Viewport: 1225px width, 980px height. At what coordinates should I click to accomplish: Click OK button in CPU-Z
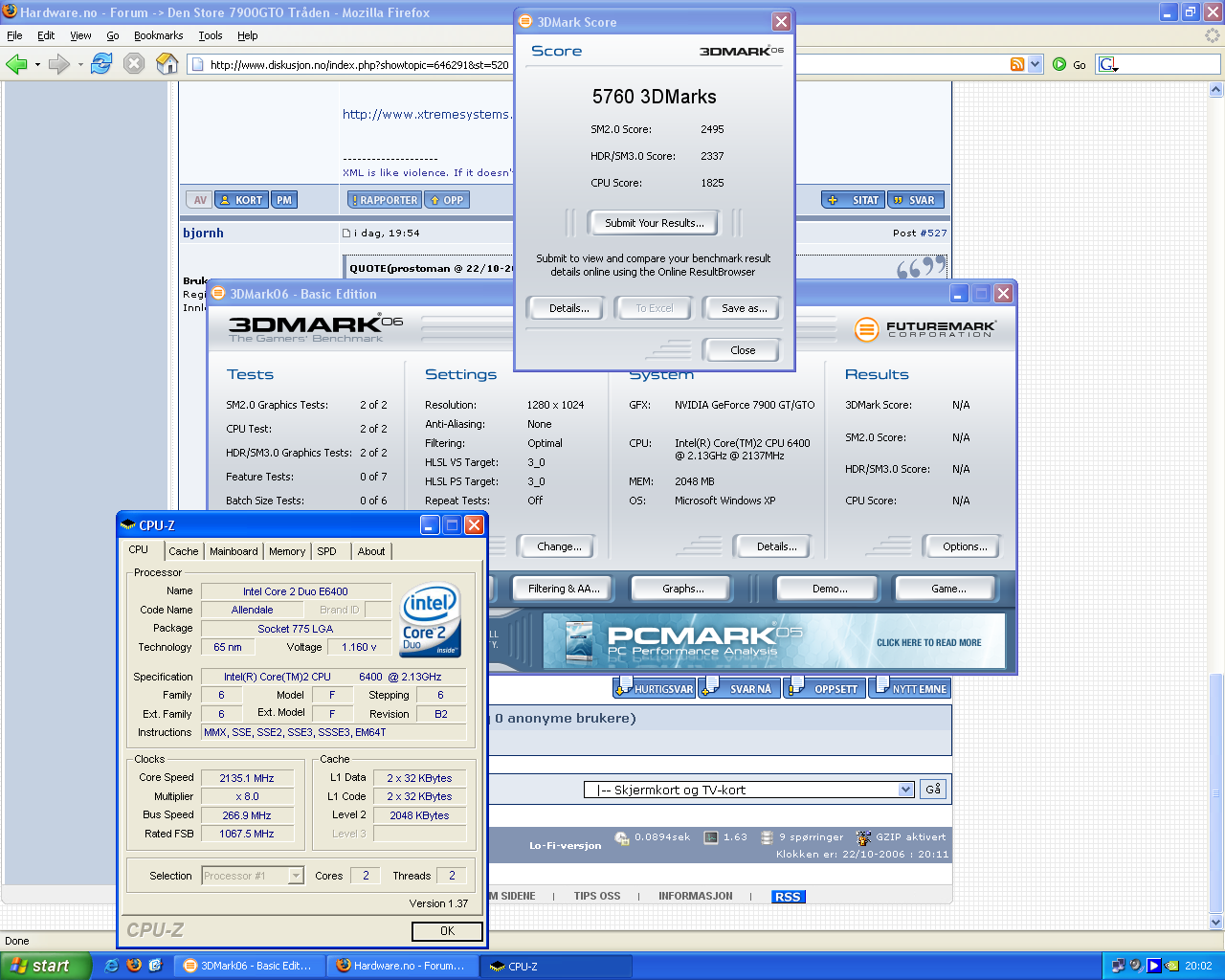(447, 931)
